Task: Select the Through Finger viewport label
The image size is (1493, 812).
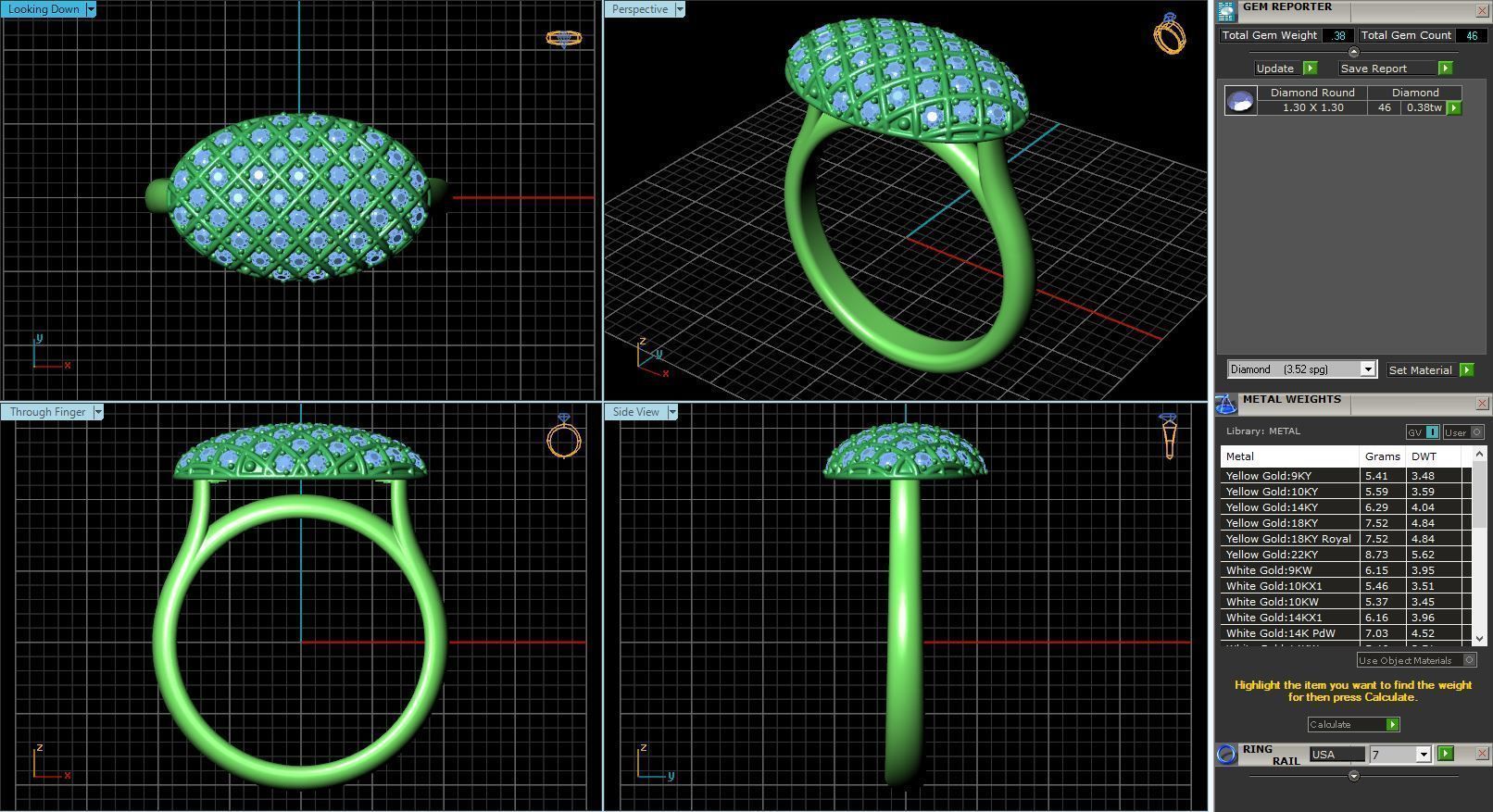Action: click(x=47, y=412)
